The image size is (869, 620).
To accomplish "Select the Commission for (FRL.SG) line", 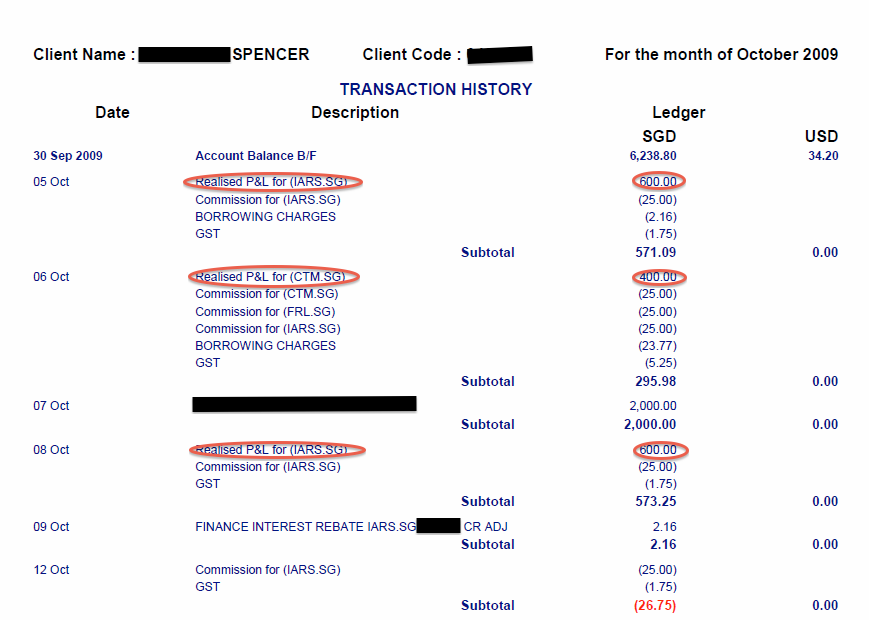I will tap(267, 311).
